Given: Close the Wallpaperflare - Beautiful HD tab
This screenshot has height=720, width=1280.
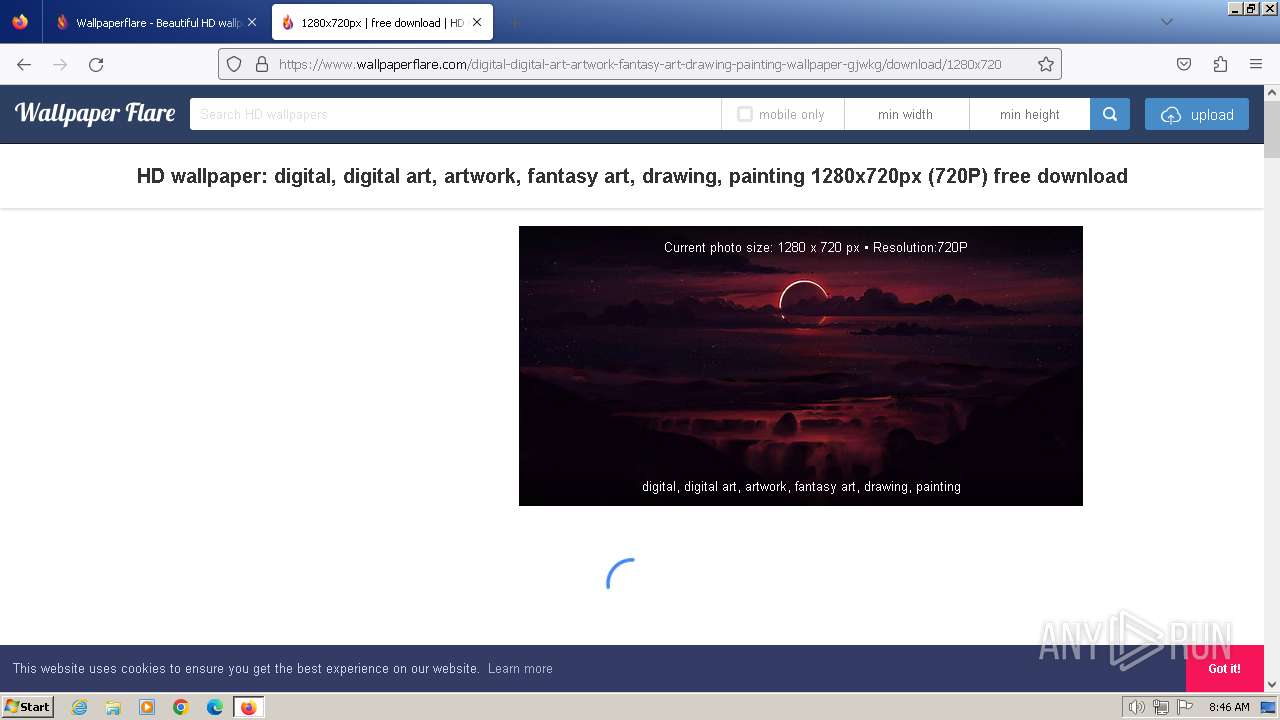Looking at the screenshot, I should pyautogui.click(x=252, y=22).
